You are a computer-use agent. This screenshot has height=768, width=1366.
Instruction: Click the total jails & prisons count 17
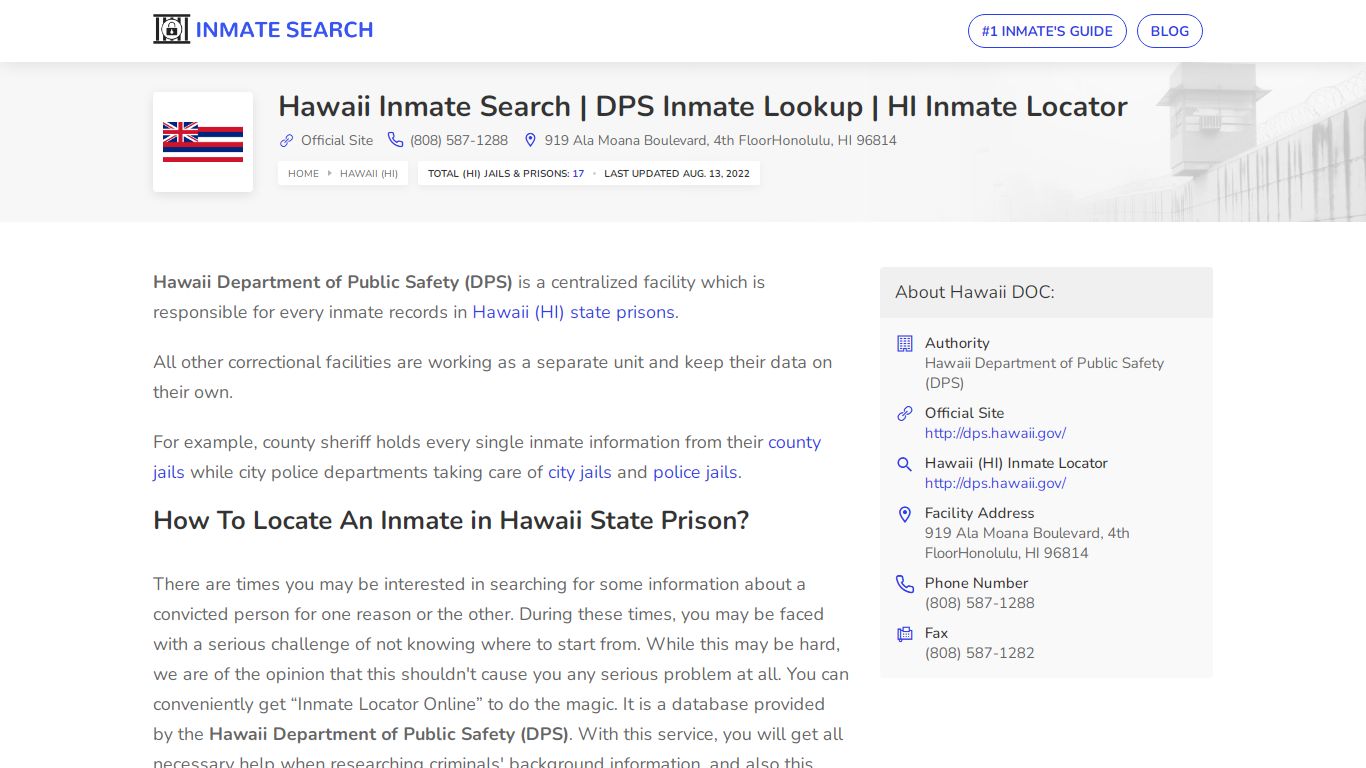coord(578,174)
